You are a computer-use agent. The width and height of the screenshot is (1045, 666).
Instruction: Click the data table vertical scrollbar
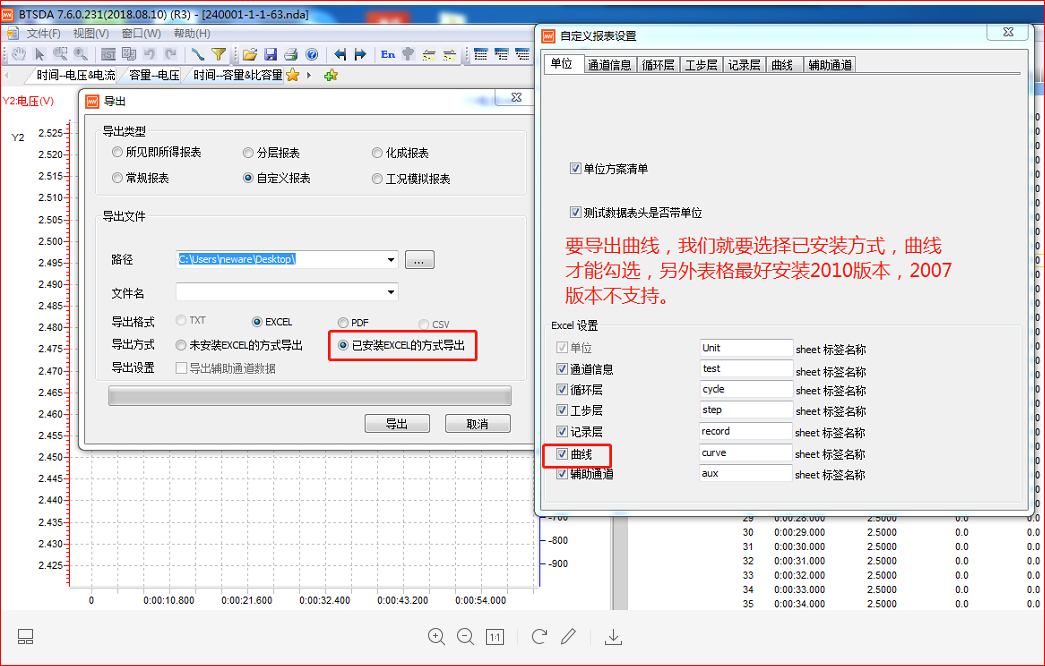coord(620,562)
